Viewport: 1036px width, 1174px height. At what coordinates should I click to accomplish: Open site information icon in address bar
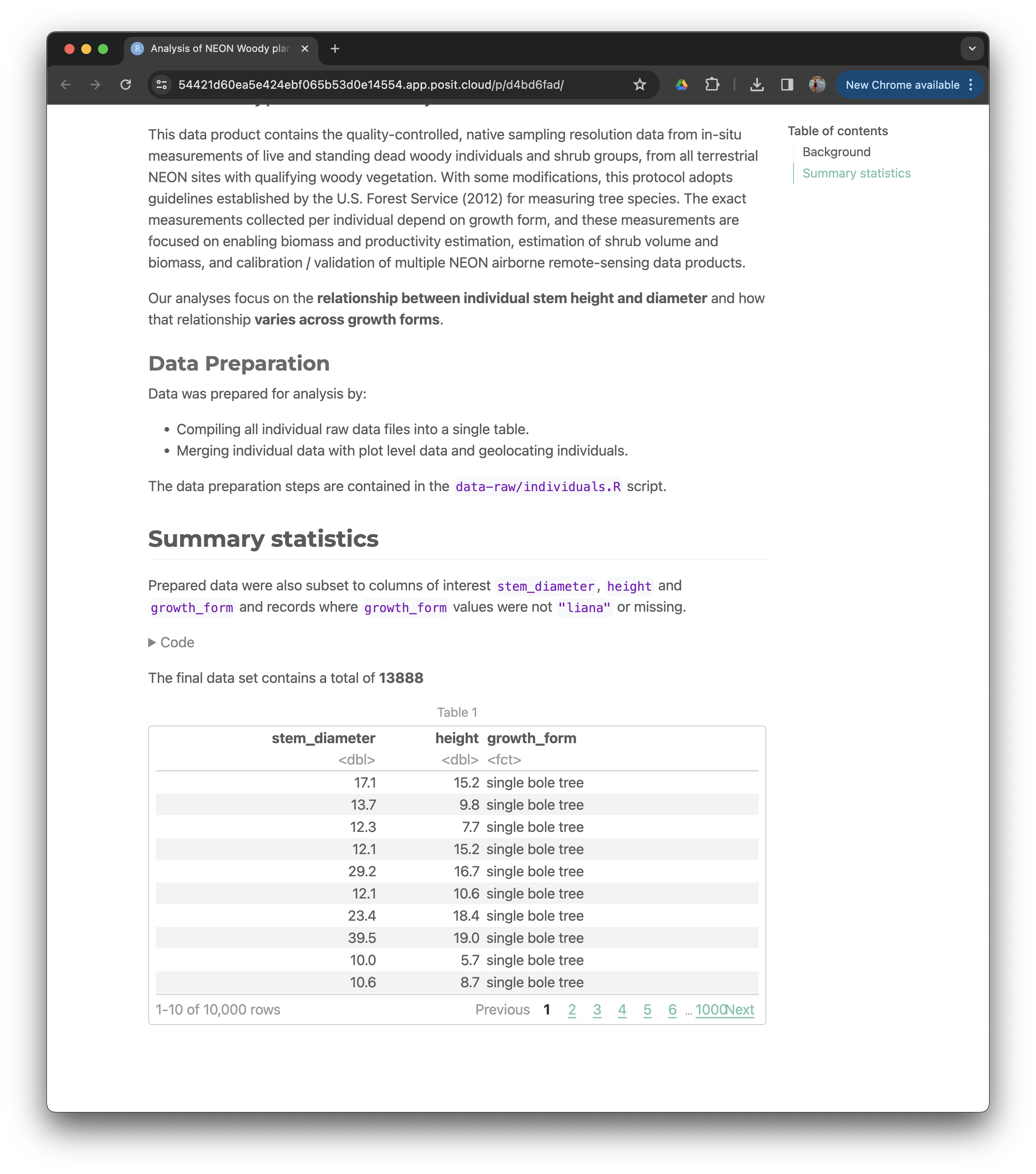(162, 85)
